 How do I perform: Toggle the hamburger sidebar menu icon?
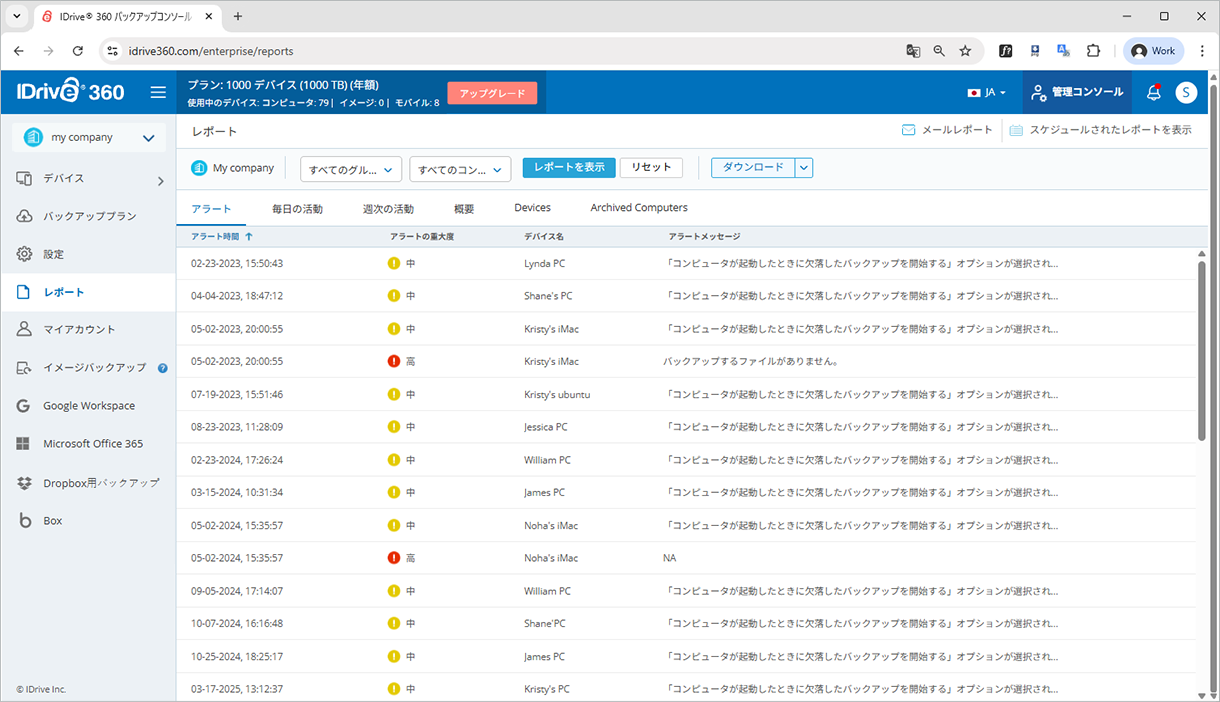click(158, 93)
